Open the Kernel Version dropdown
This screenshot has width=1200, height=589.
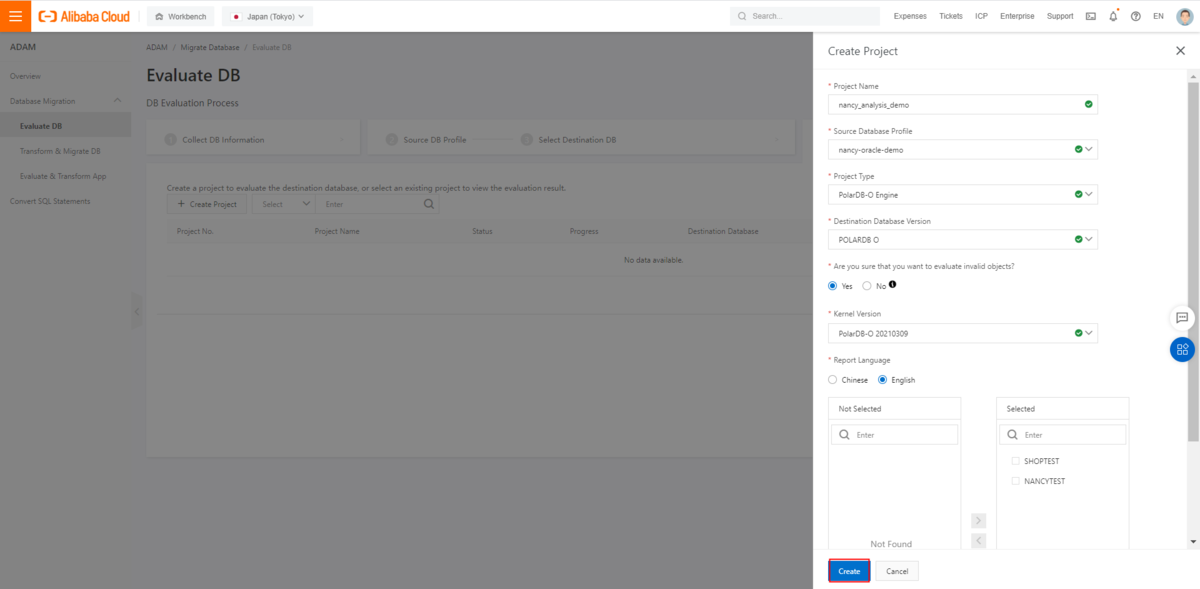(963, 333)
